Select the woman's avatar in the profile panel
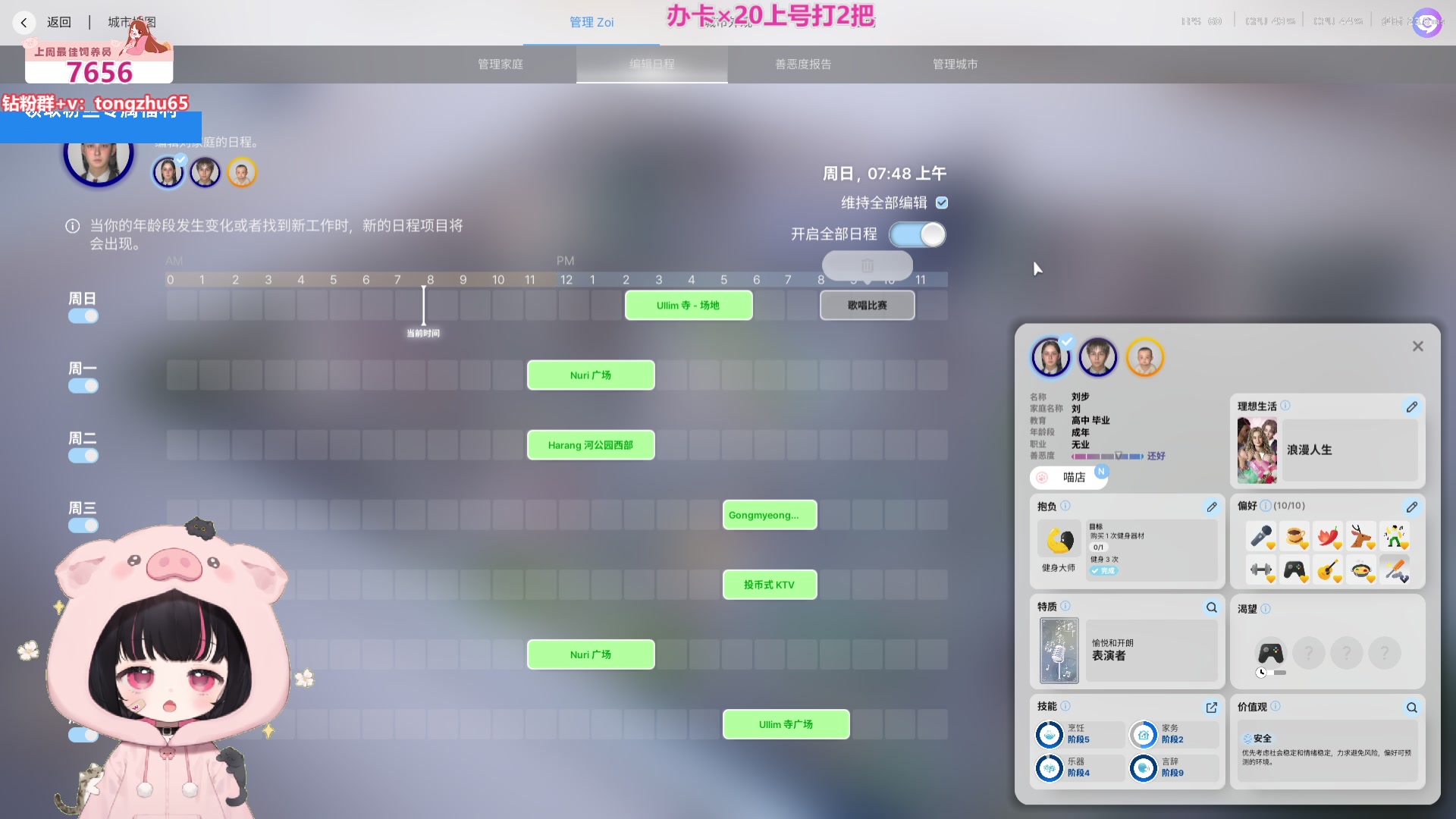 (x=1050, y=357)
